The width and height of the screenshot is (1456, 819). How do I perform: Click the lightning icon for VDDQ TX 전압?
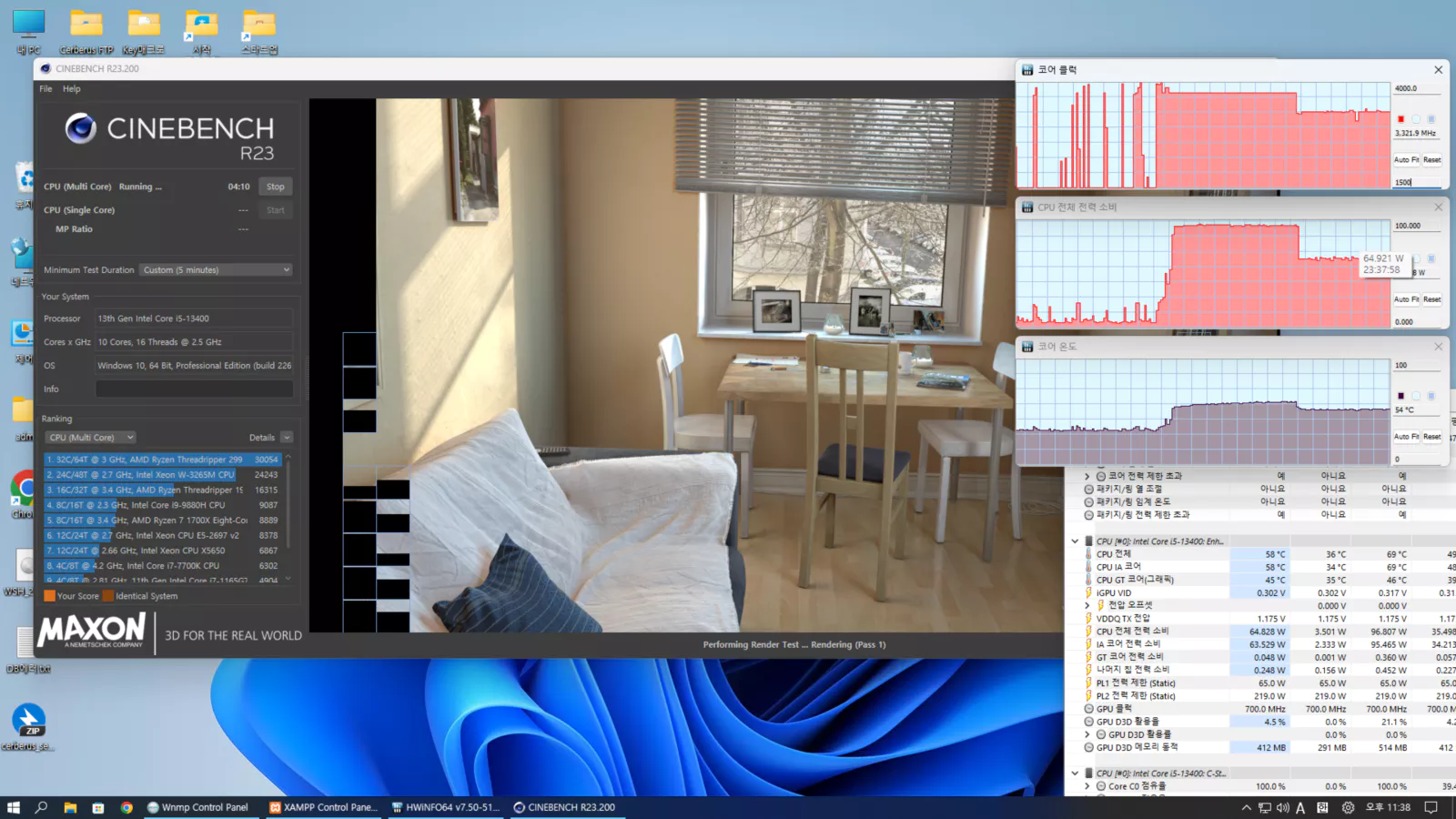[x=1088, y=619]
